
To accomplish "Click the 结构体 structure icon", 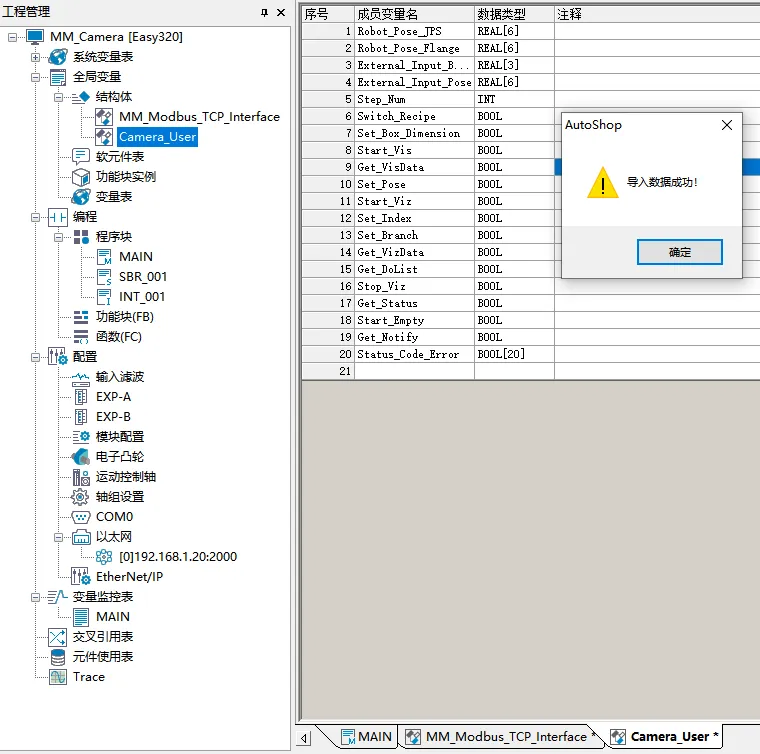I will tap(80, 96).
